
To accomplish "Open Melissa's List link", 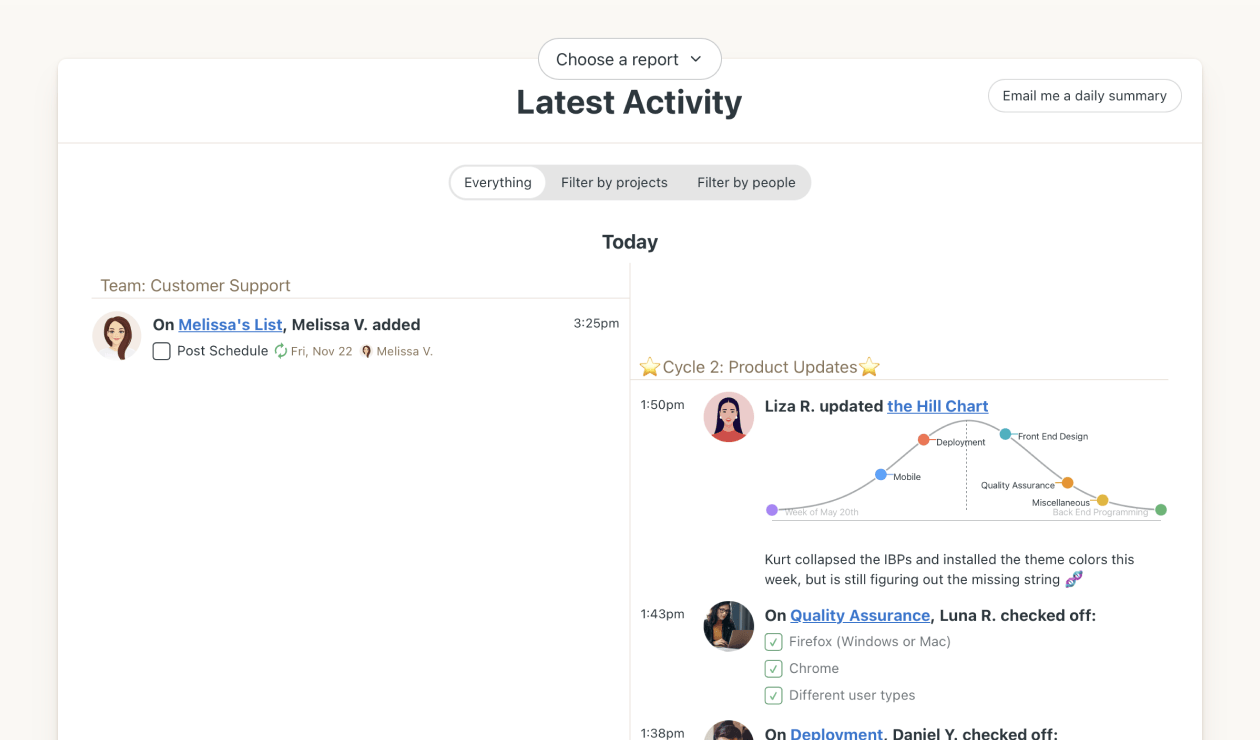I will (230, 324).
